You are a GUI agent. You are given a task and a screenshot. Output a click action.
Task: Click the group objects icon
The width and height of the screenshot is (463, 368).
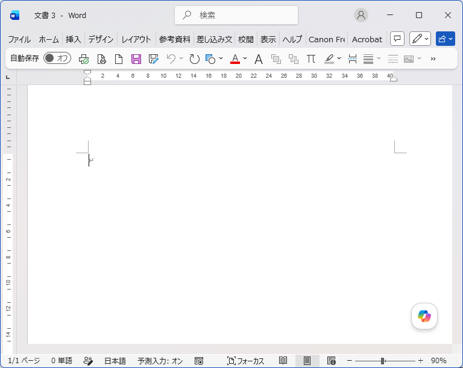coord(293,59)
